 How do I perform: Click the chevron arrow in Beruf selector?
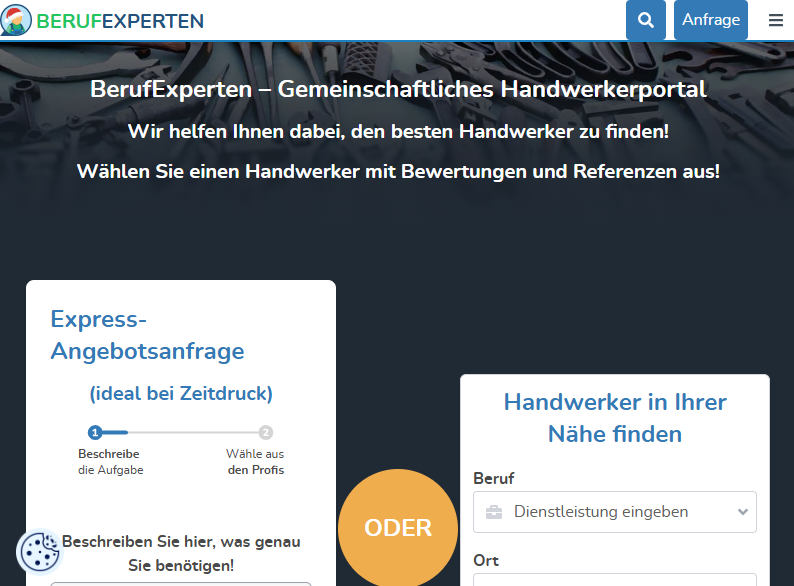(x=742, y=512)
